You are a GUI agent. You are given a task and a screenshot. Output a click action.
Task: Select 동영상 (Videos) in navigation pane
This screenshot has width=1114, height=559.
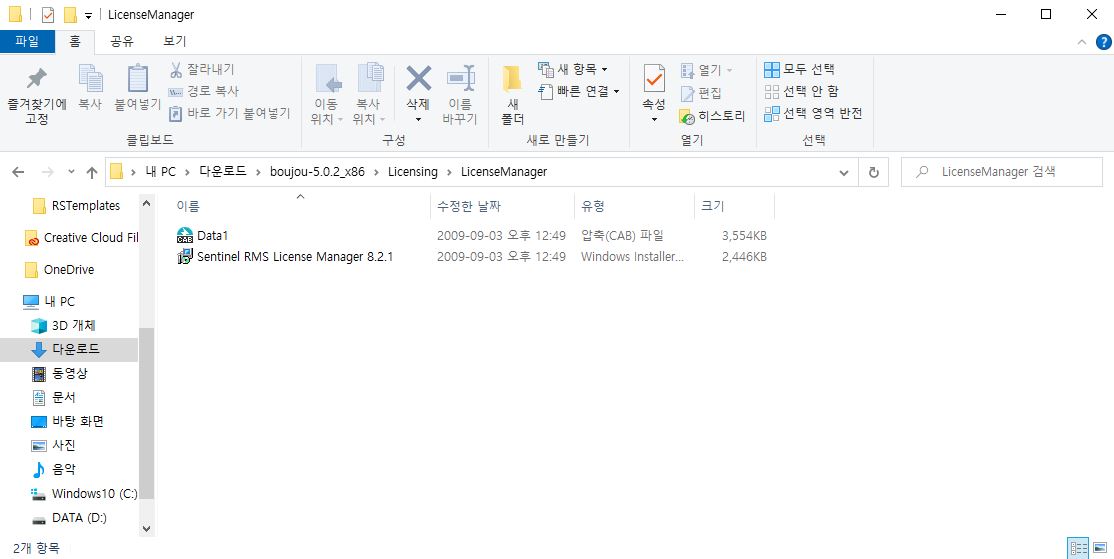(60, 374)
